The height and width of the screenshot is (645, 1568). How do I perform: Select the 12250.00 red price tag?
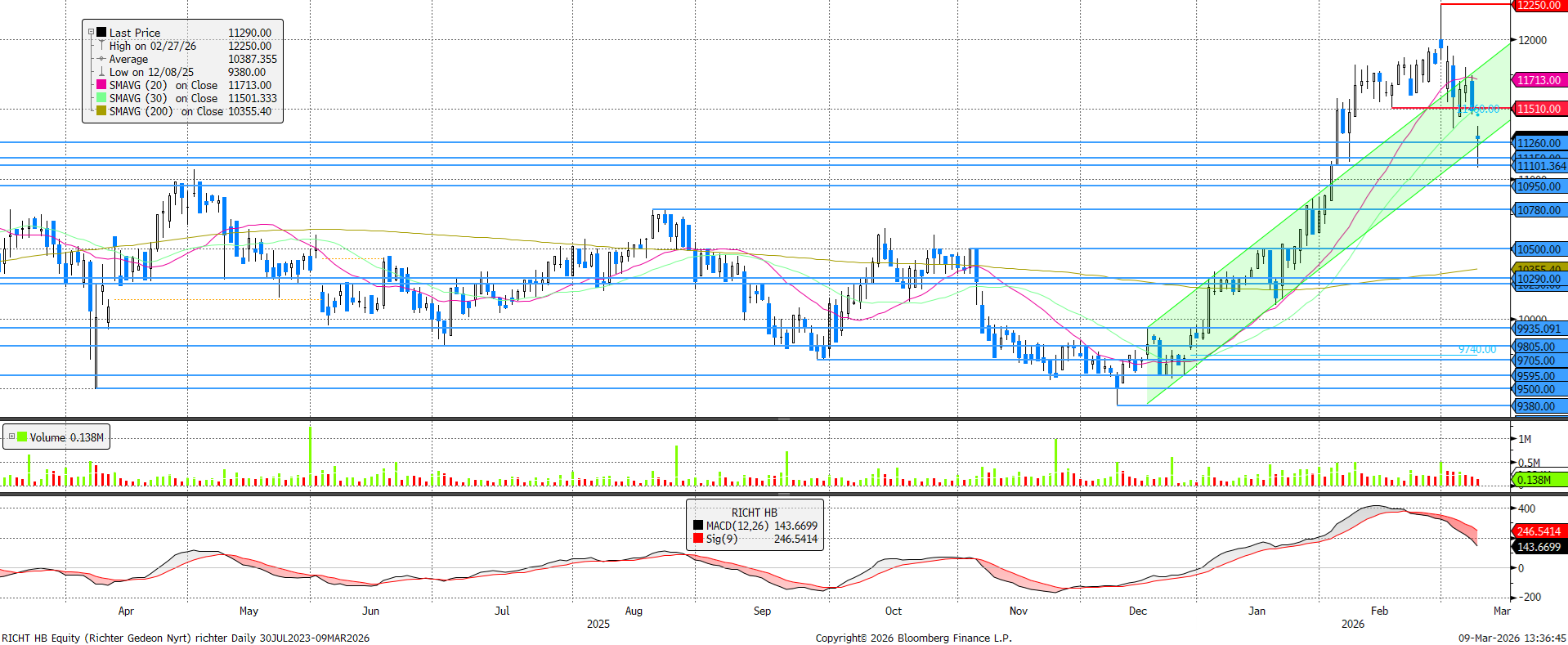coord(1538,6)
